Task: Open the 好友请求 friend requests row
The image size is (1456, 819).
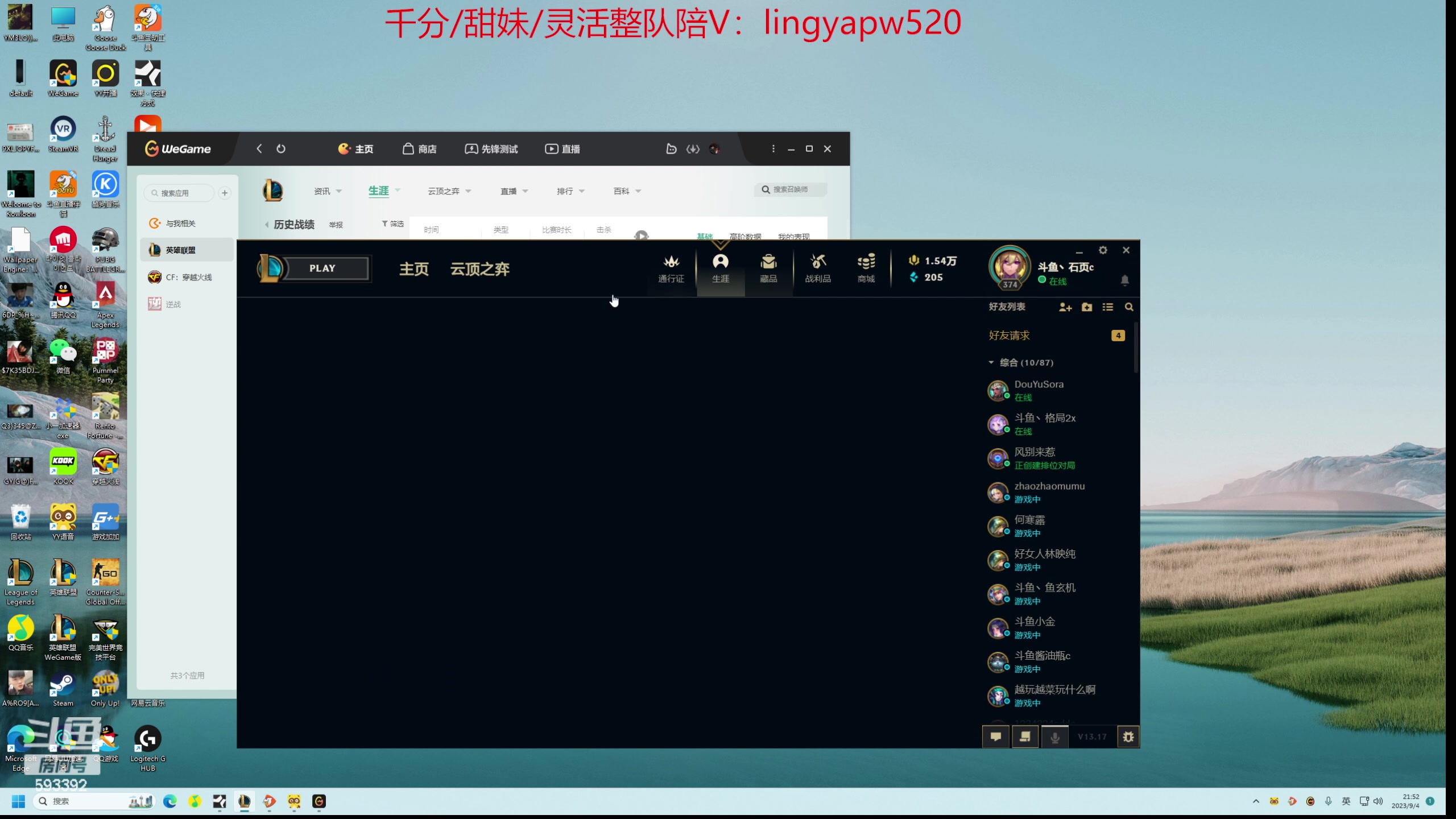Action: tap(1057, 336)
